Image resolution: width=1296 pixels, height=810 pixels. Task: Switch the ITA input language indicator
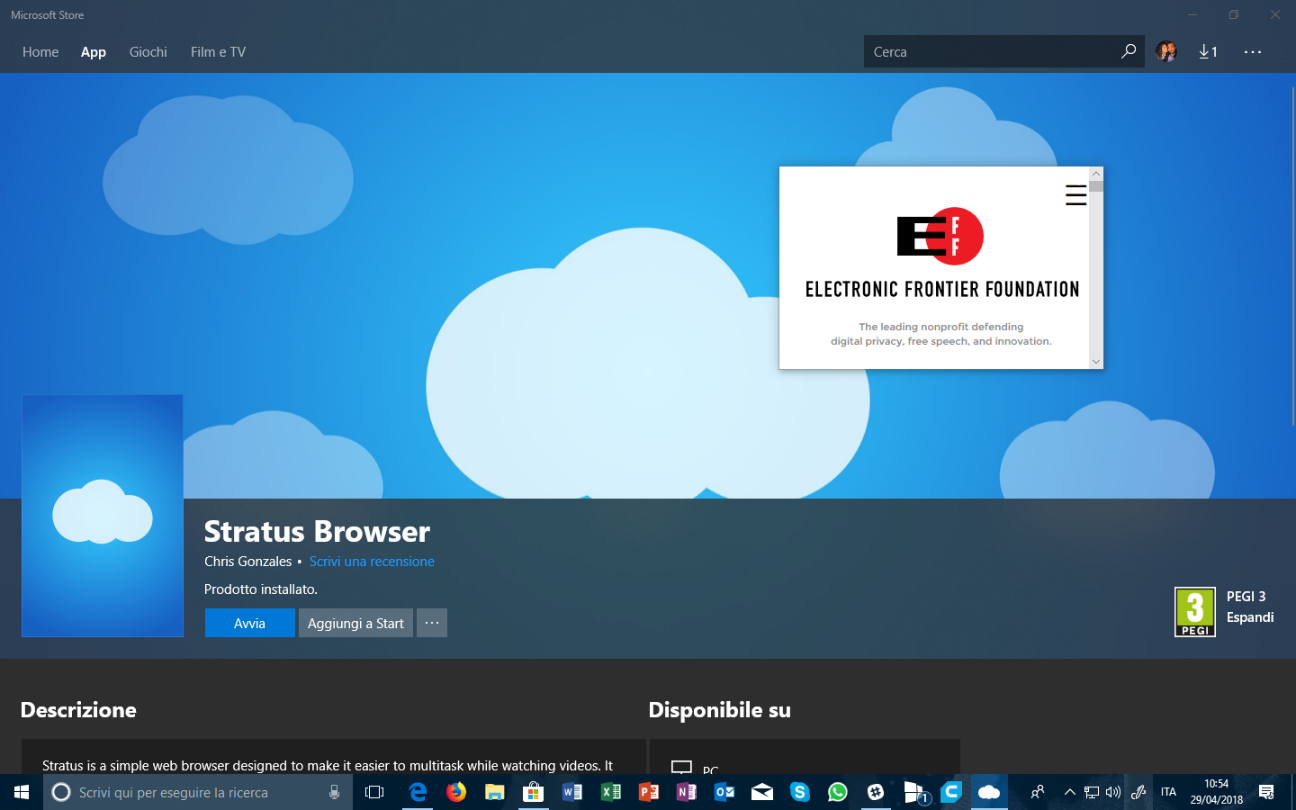[1168, 792]
